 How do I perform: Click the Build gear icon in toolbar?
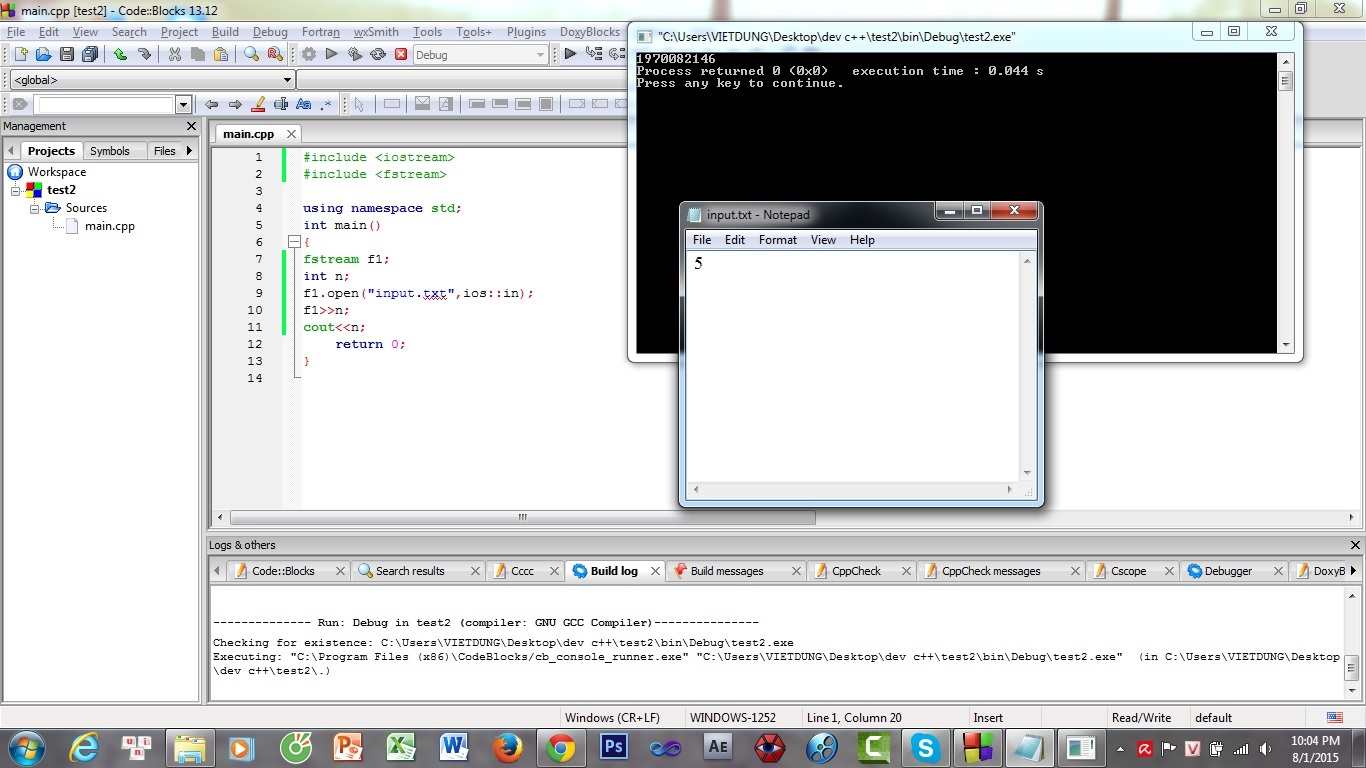309,54
